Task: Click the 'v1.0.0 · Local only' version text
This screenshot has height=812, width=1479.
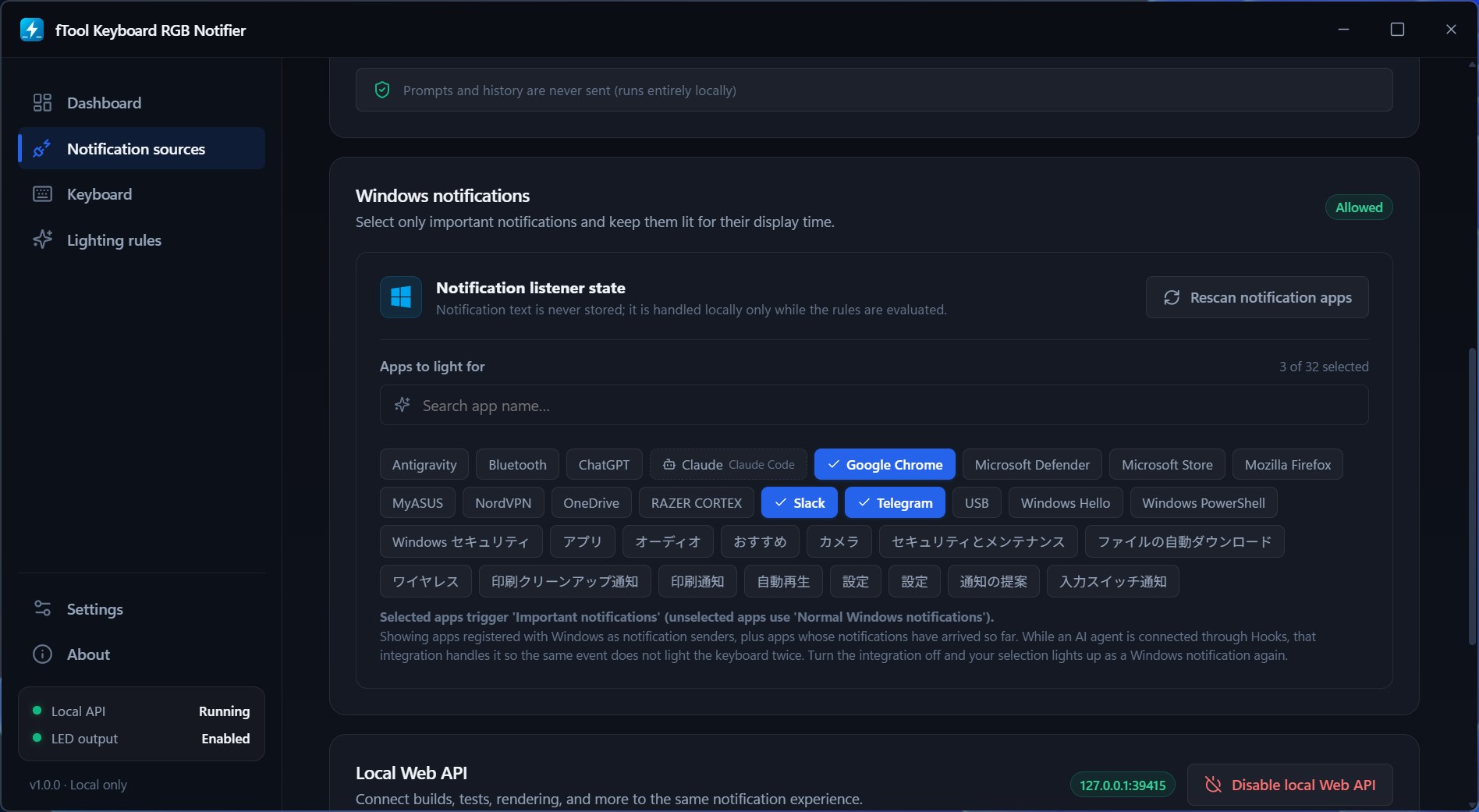Action: point(78,784)
